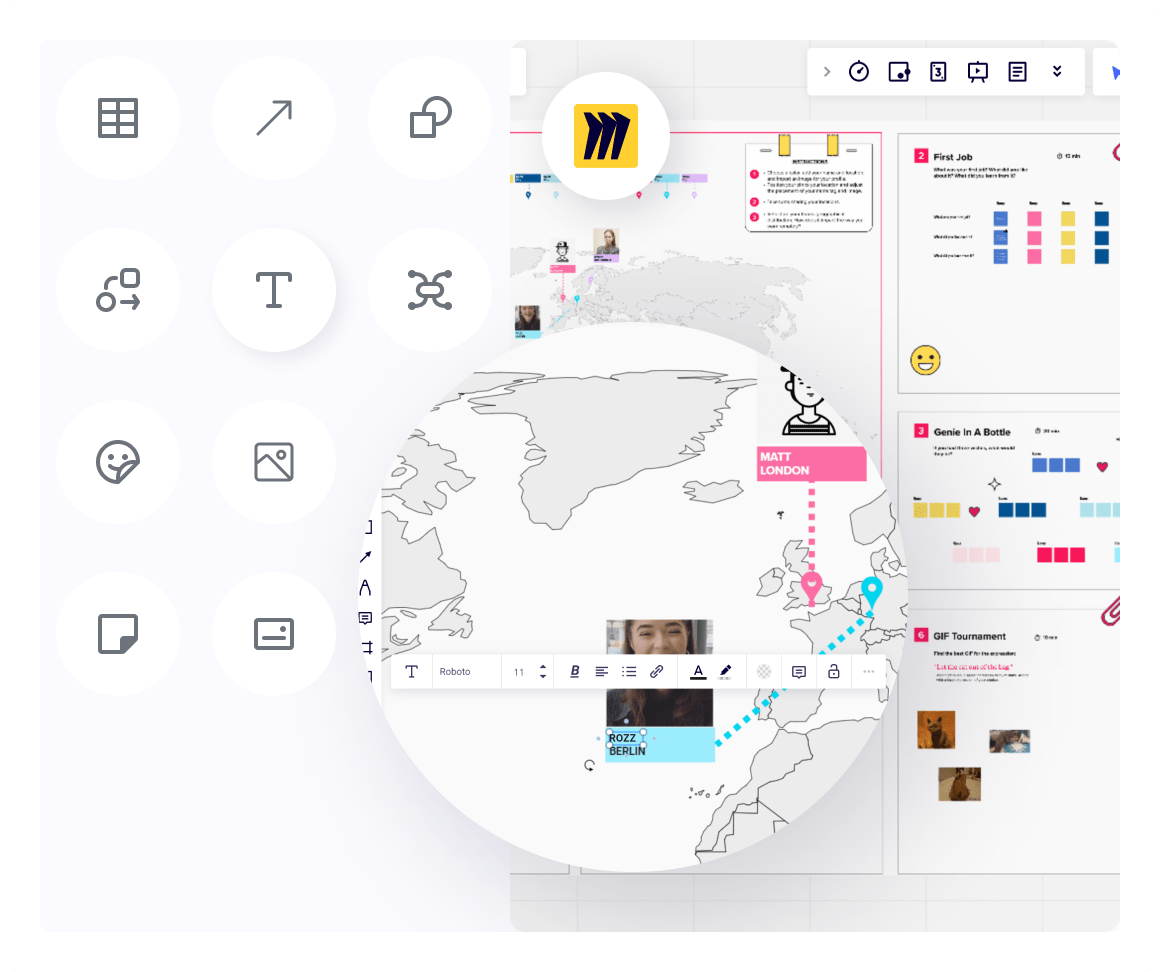The width and height of the screenshot is (1160, 972).
Task: Click the insert link button
Action: (657, 672)
